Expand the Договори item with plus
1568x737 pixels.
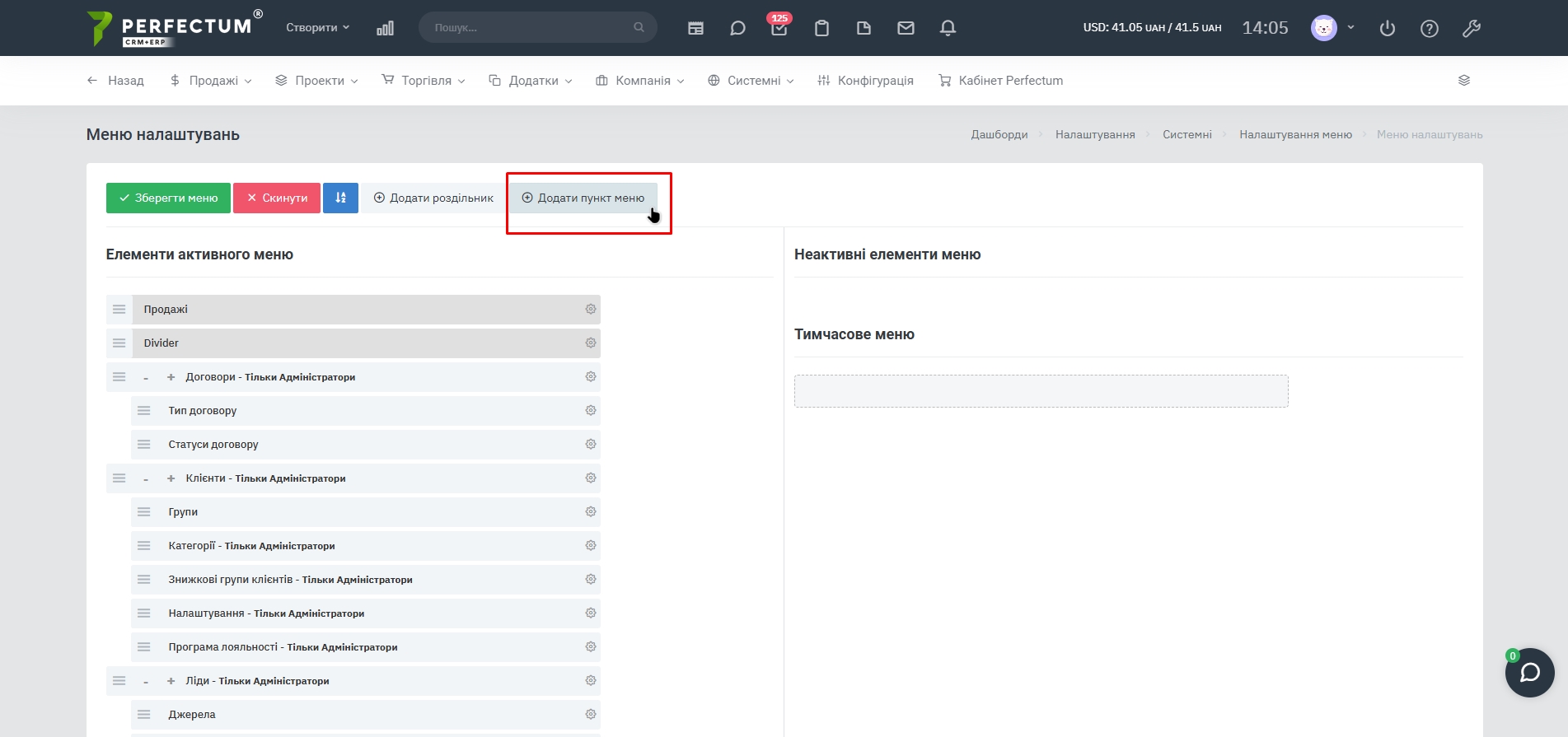click(171, 377)
